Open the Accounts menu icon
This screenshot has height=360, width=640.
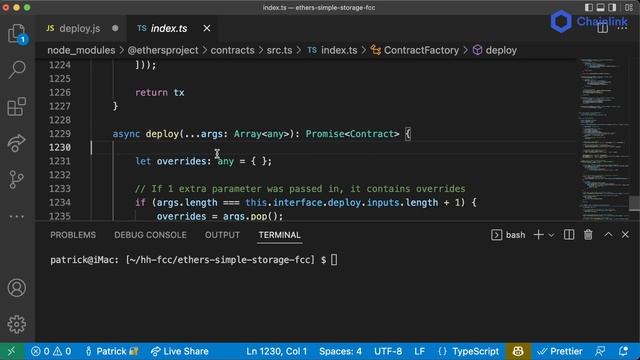click(17, 288)
